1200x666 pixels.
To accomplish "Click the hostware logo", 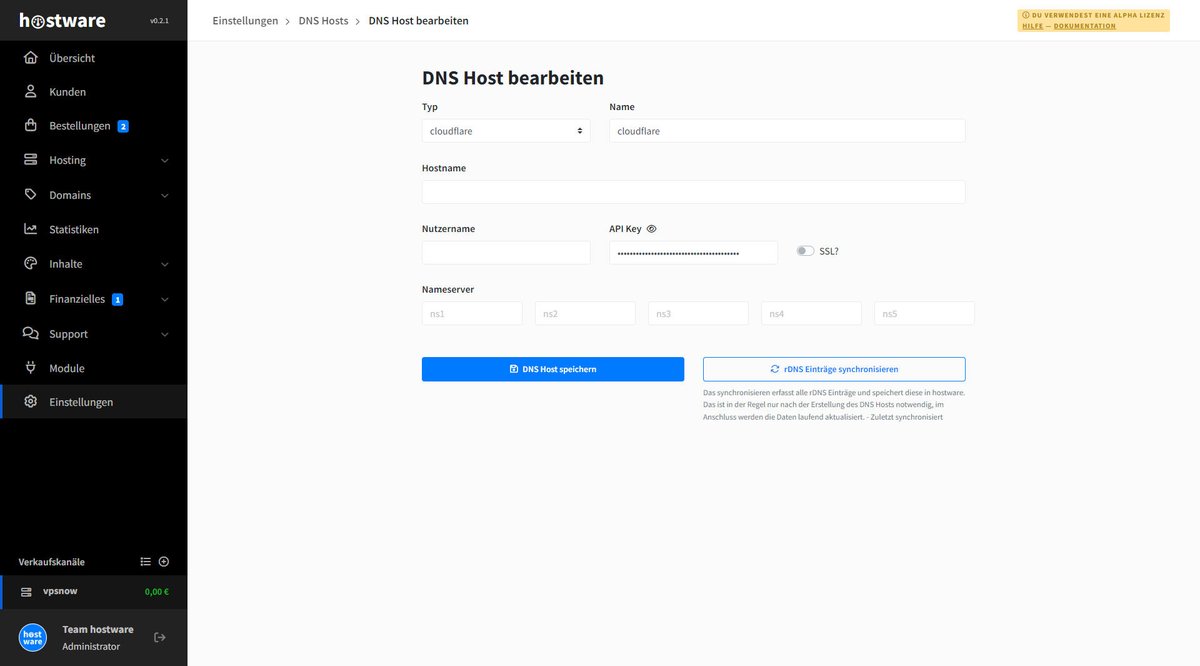I will click(x=62, y=20).
